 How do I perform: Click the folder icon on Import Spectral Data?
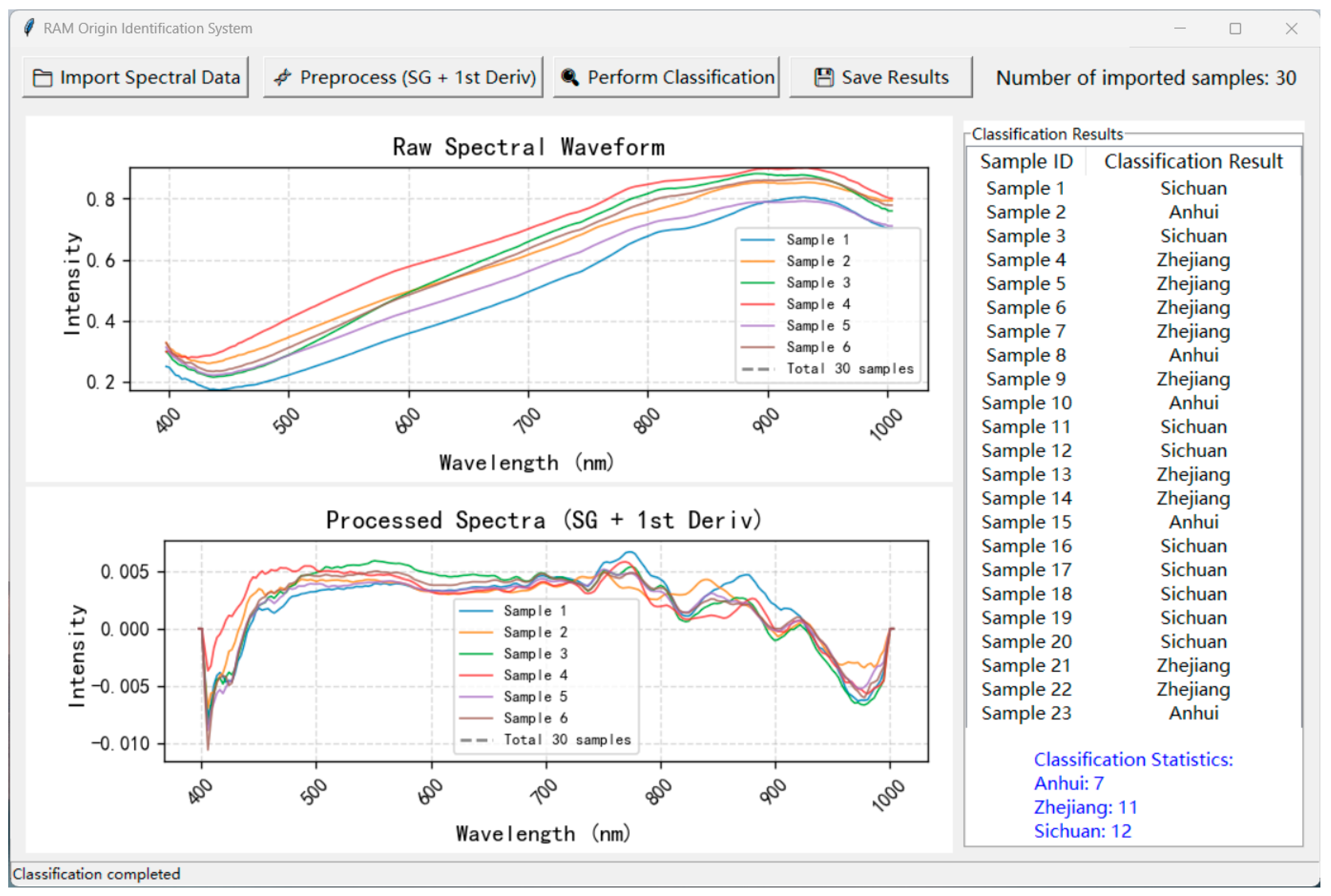43,77
